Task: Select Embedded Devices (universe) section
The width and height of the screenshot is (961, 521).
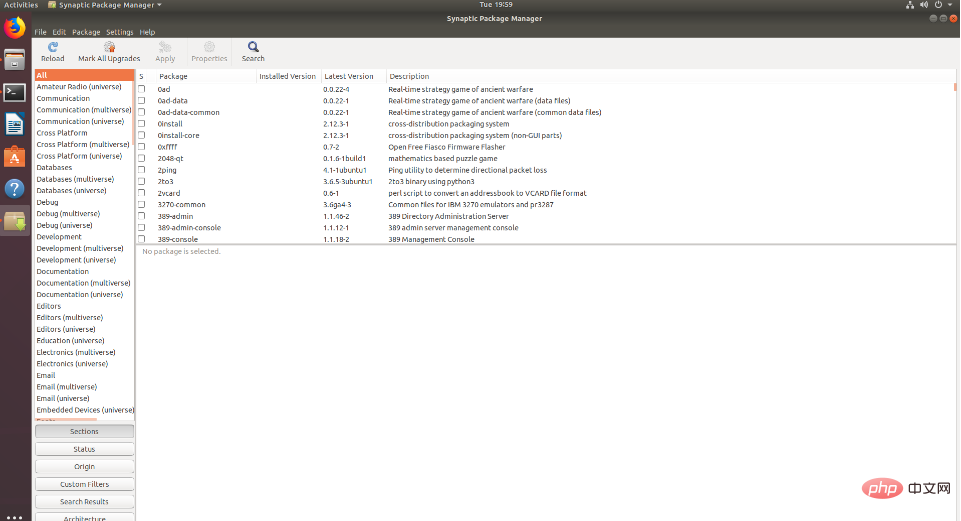Action: [x=84, y=410]
